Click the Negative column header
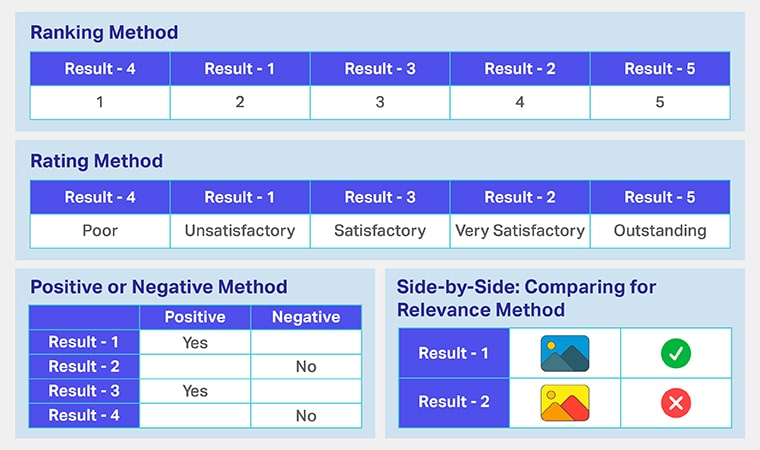 [306, 317]
